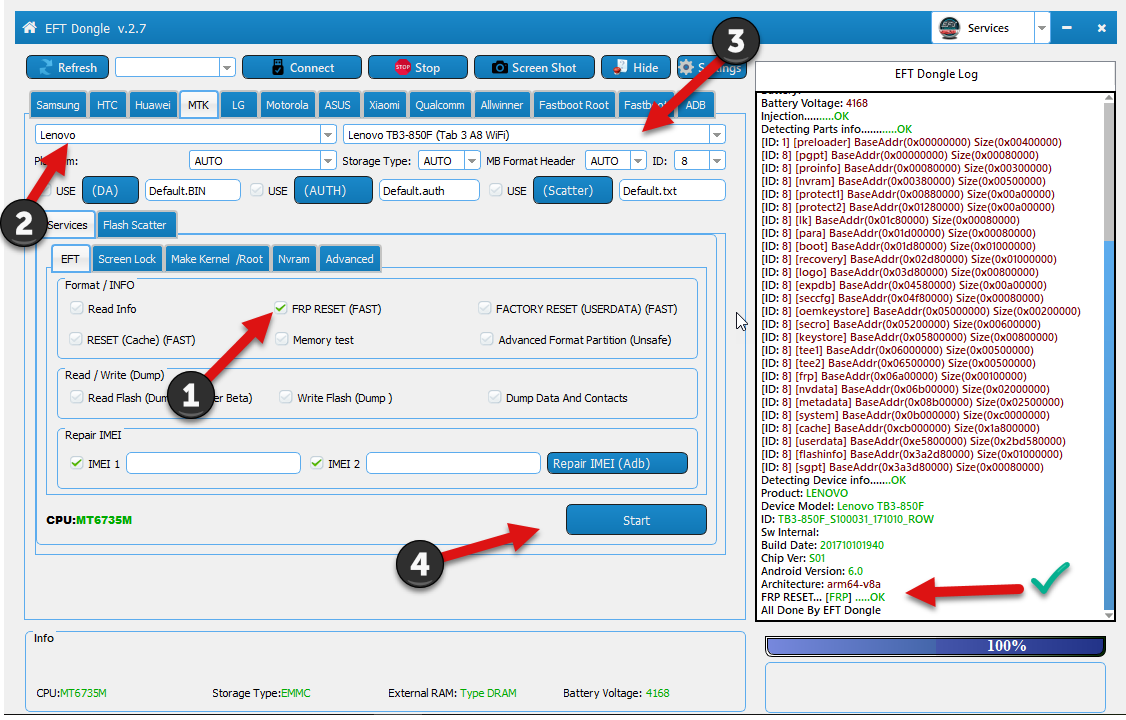Uncheck the IMEI 2 checkbox

317,463
